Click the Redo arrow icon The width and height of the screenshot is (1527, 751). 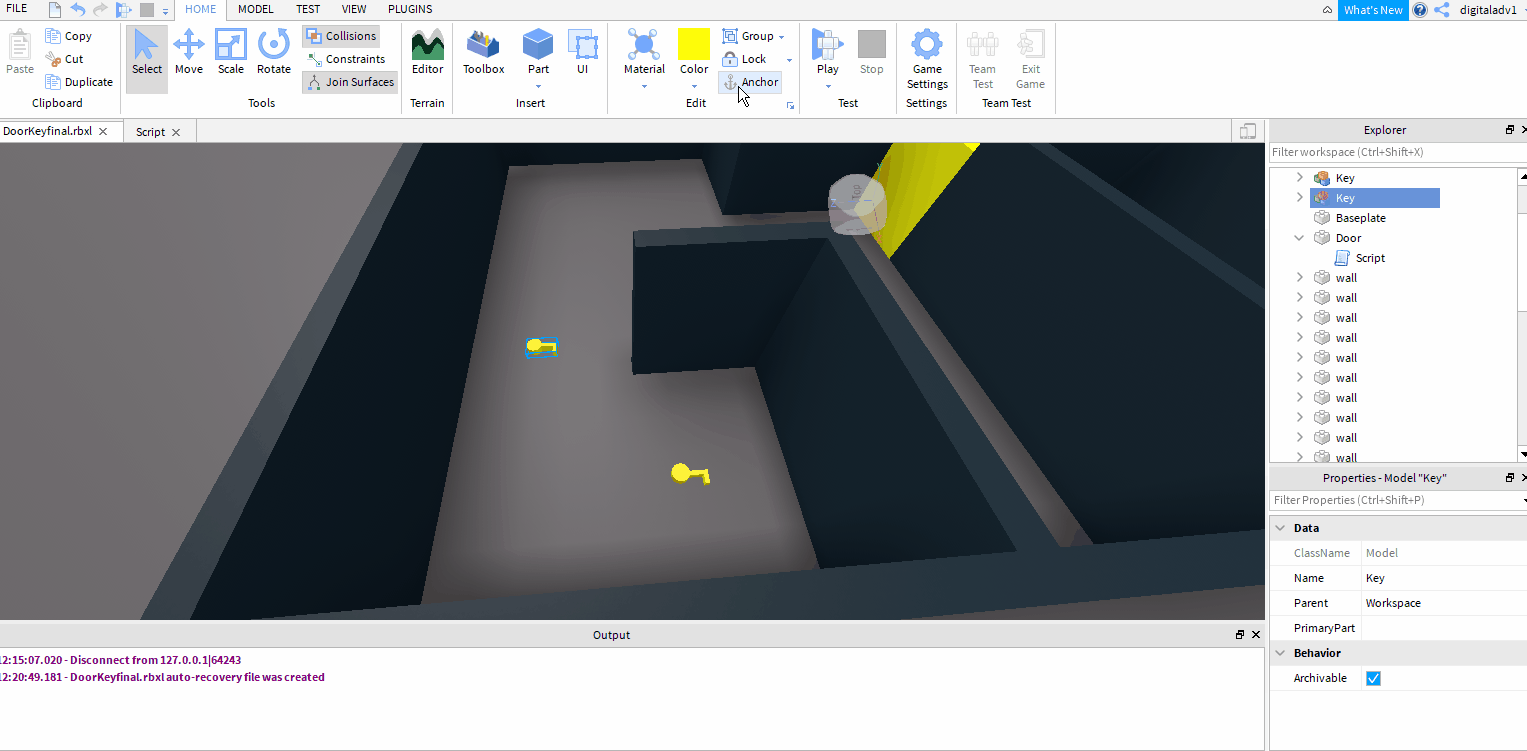(x=100, y=10)
